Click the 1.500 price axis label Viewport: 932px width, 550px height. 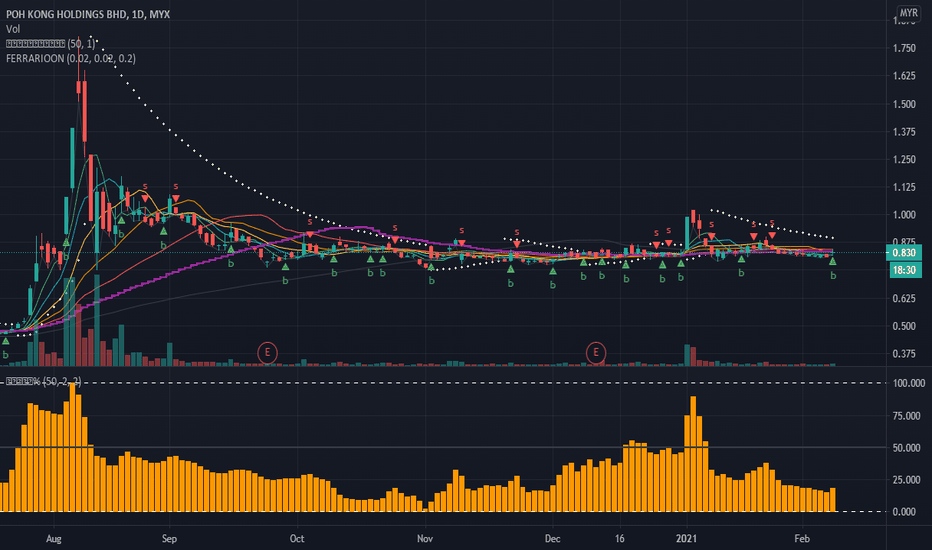[x=904, y=104]
